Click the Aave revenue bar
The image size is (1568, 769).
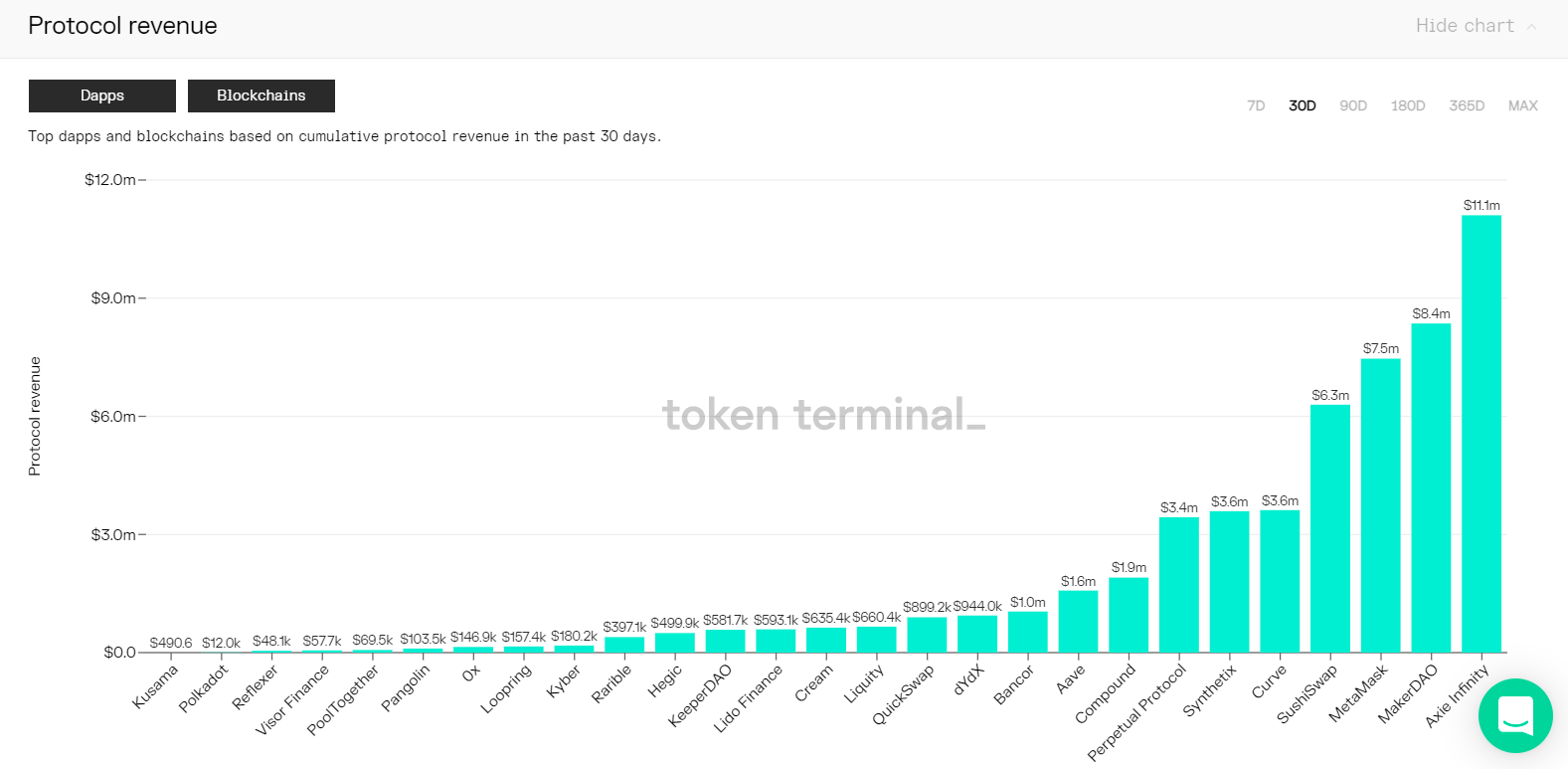coord(1078,622)
